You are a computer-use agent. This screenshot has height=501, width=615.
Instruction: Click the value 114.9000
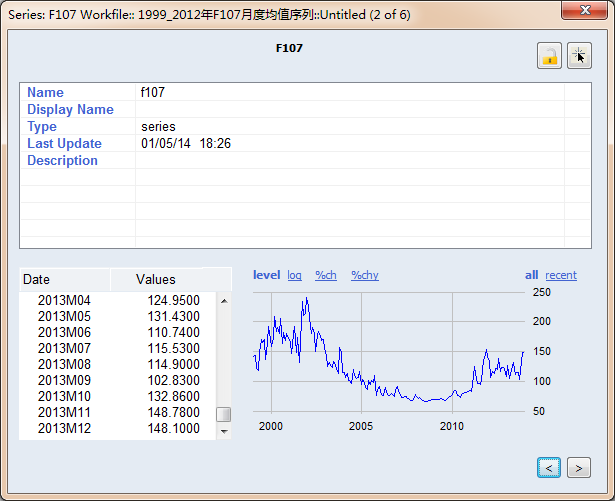click(x=173, y=364)
